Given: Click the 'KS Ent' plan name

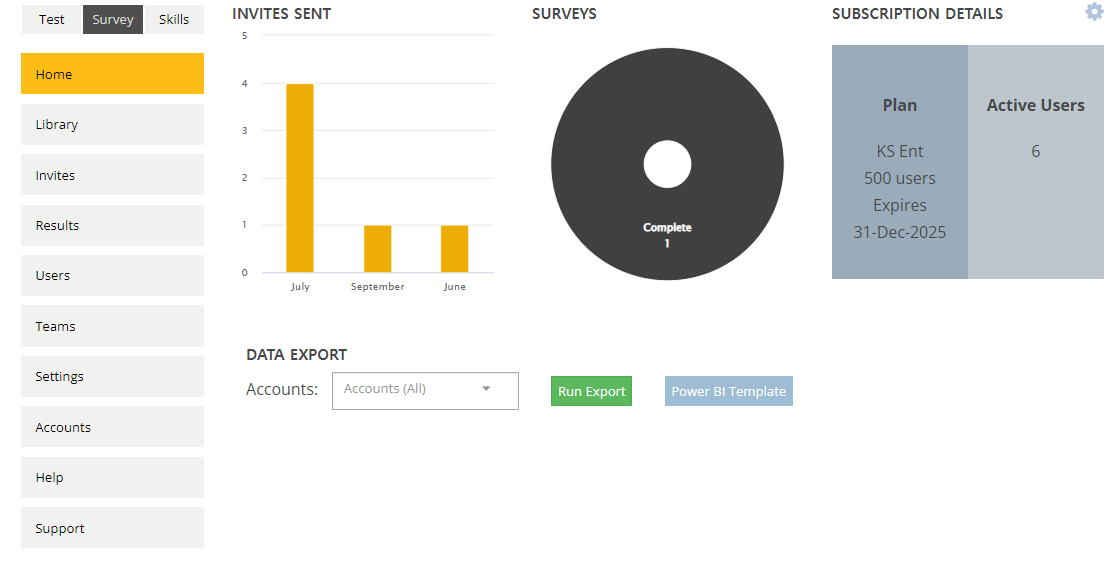Looking at the screenshot, I should [900, 151].
